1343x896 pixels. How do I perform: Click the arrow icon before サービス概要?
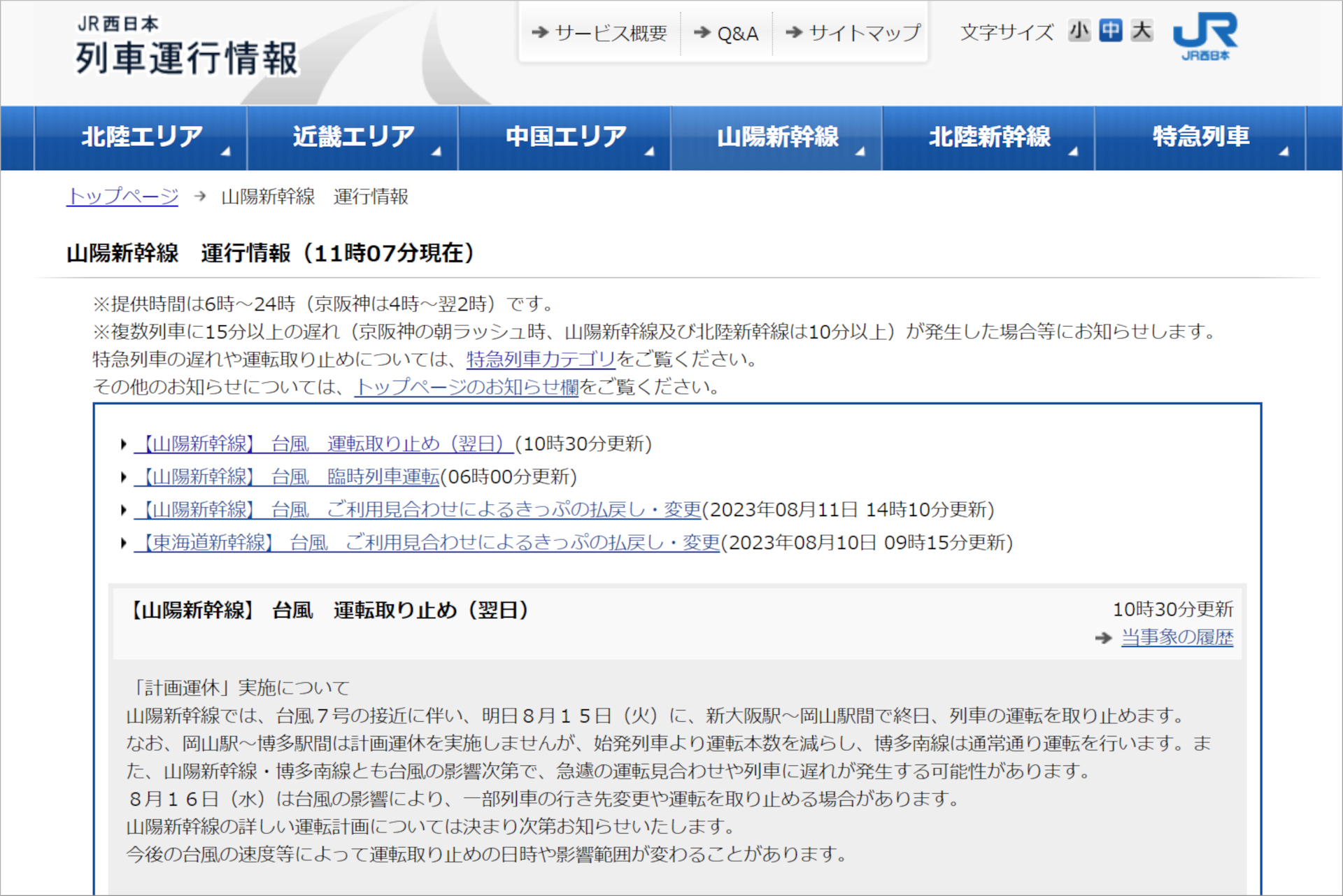(540, 32)
